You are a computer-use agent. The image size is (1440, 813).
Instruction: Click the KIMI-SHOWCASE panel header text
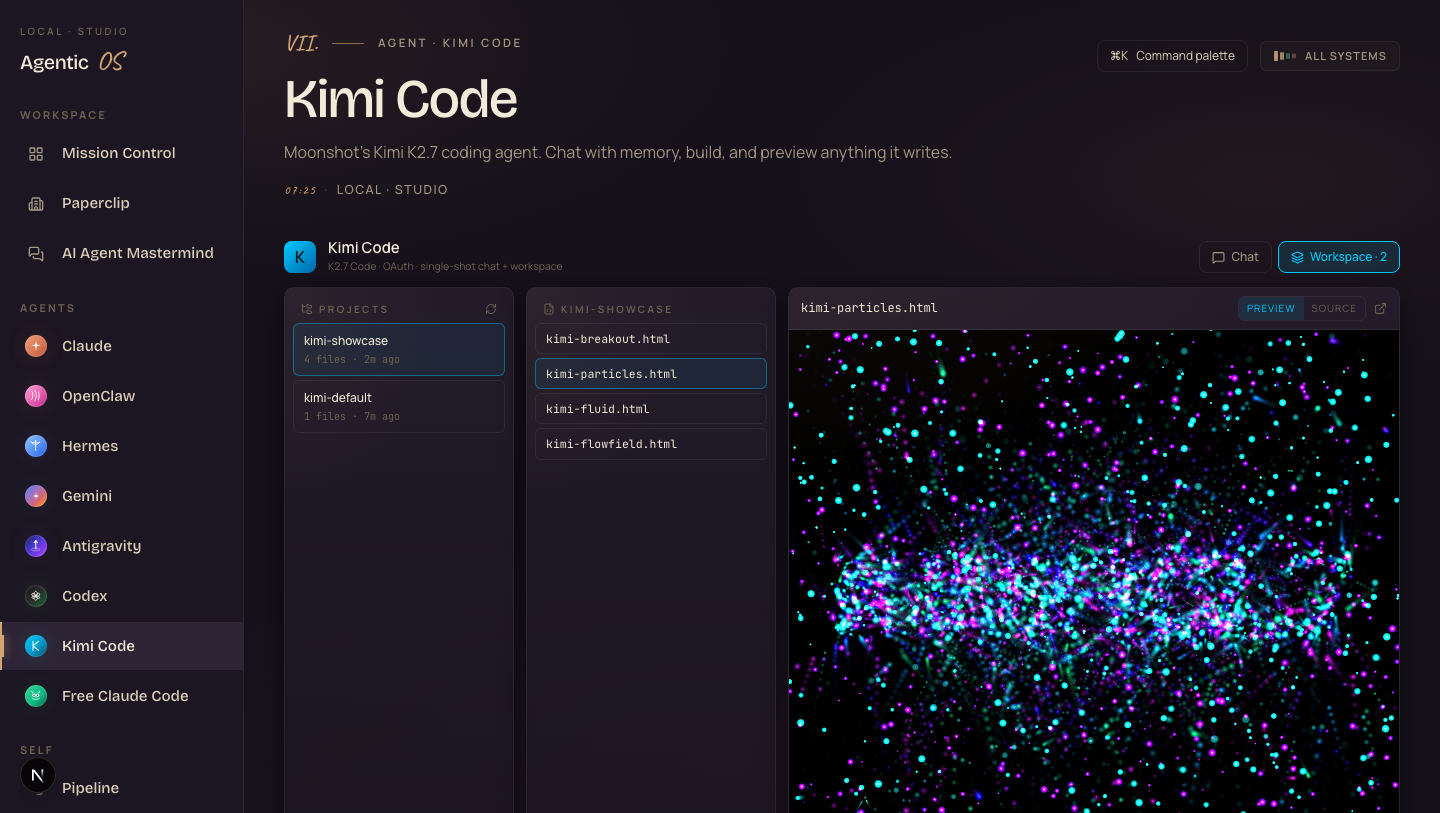(x=616, y=309)
